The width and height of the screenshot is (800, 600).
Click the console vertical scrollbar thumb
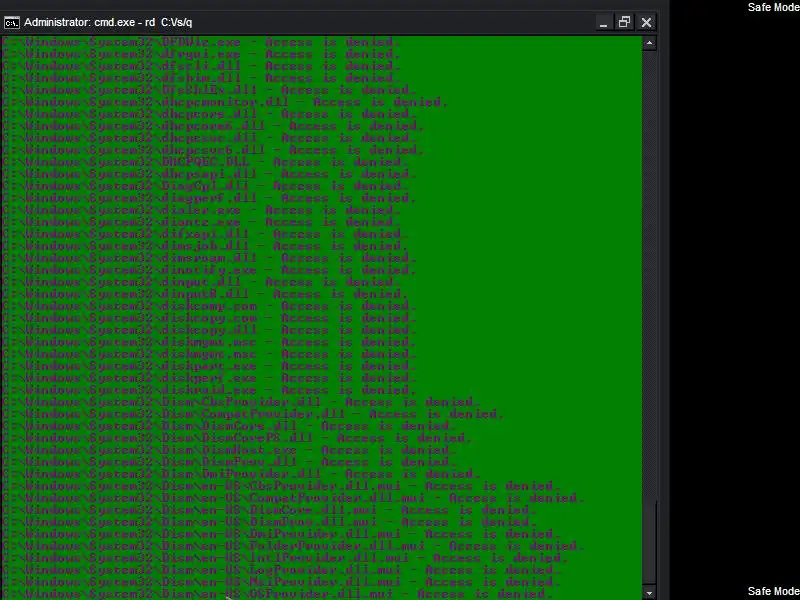coord(649,543)
